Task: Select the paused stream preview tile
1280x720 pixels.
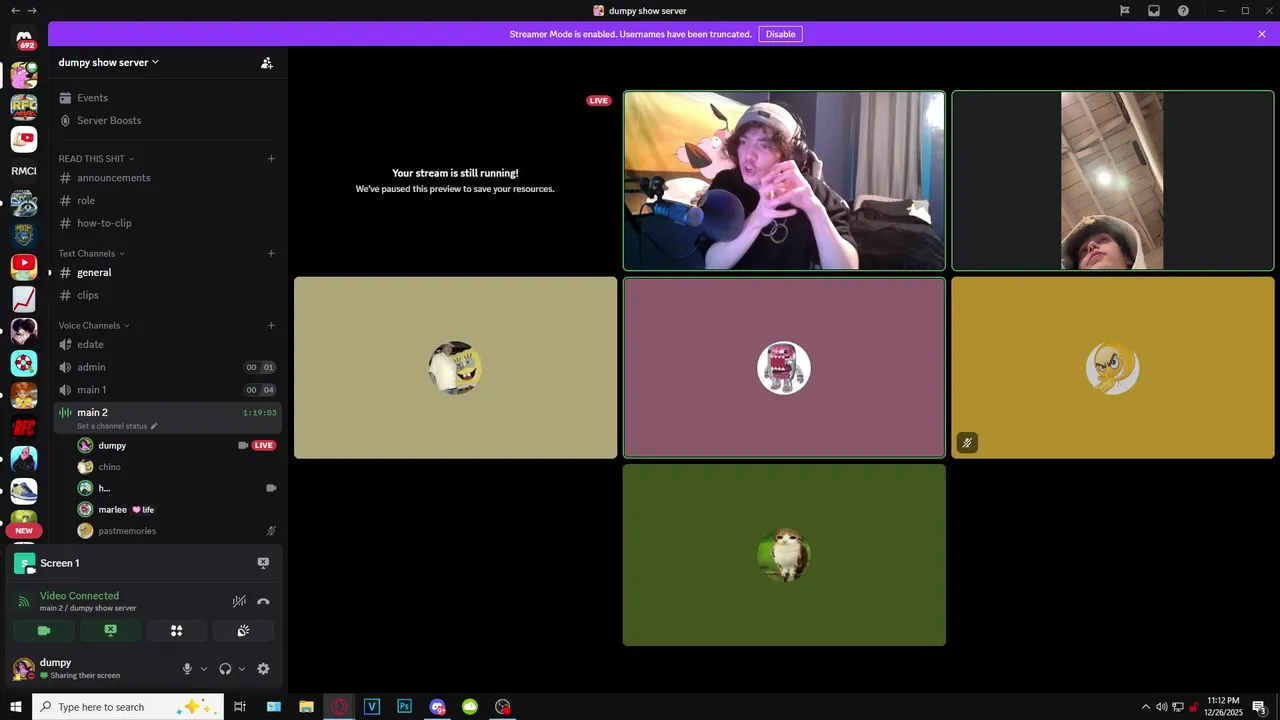Action: click(455, 181)
